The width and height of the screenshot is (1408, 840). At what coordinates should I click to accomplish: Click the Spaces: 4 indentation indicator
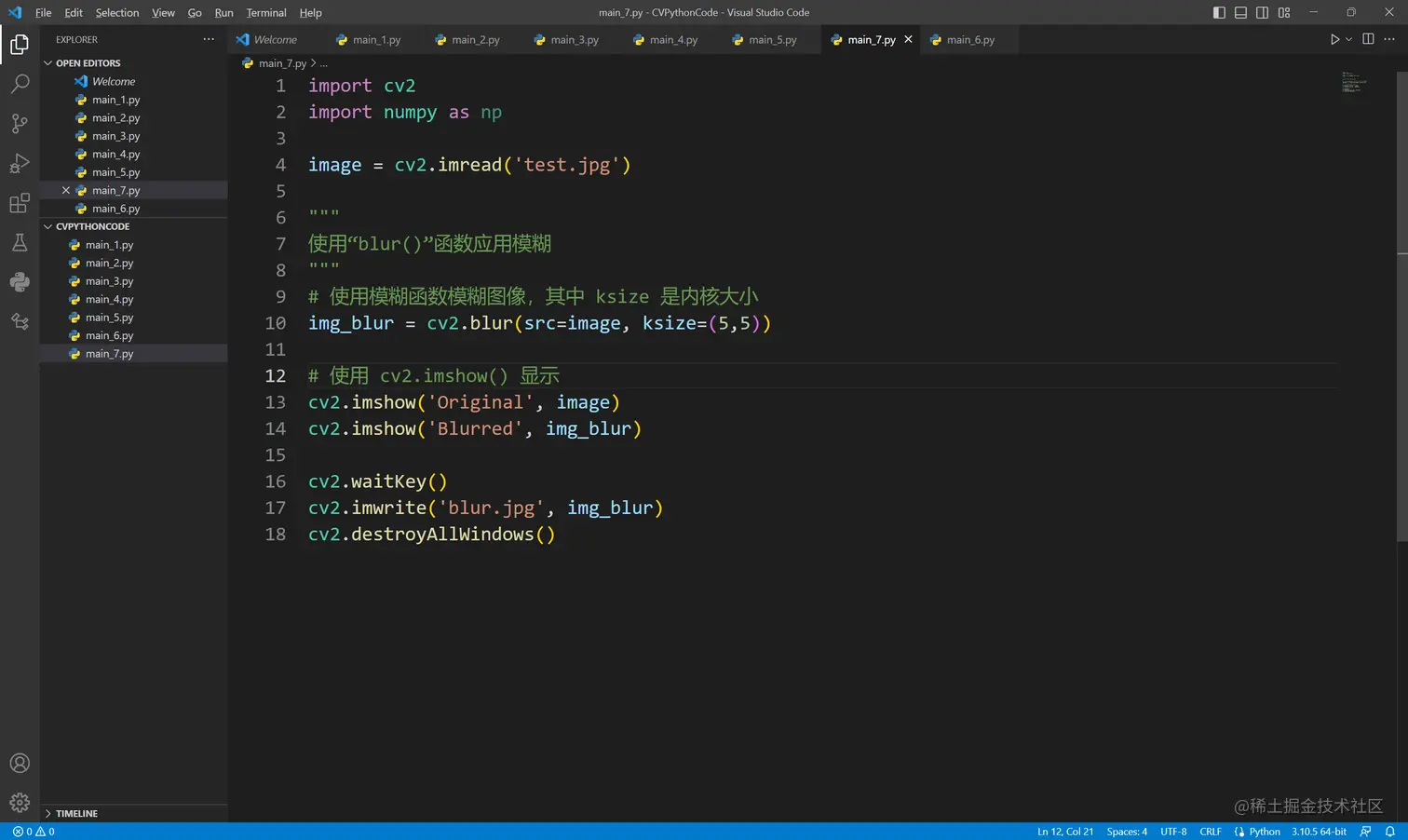[1127, 832]
